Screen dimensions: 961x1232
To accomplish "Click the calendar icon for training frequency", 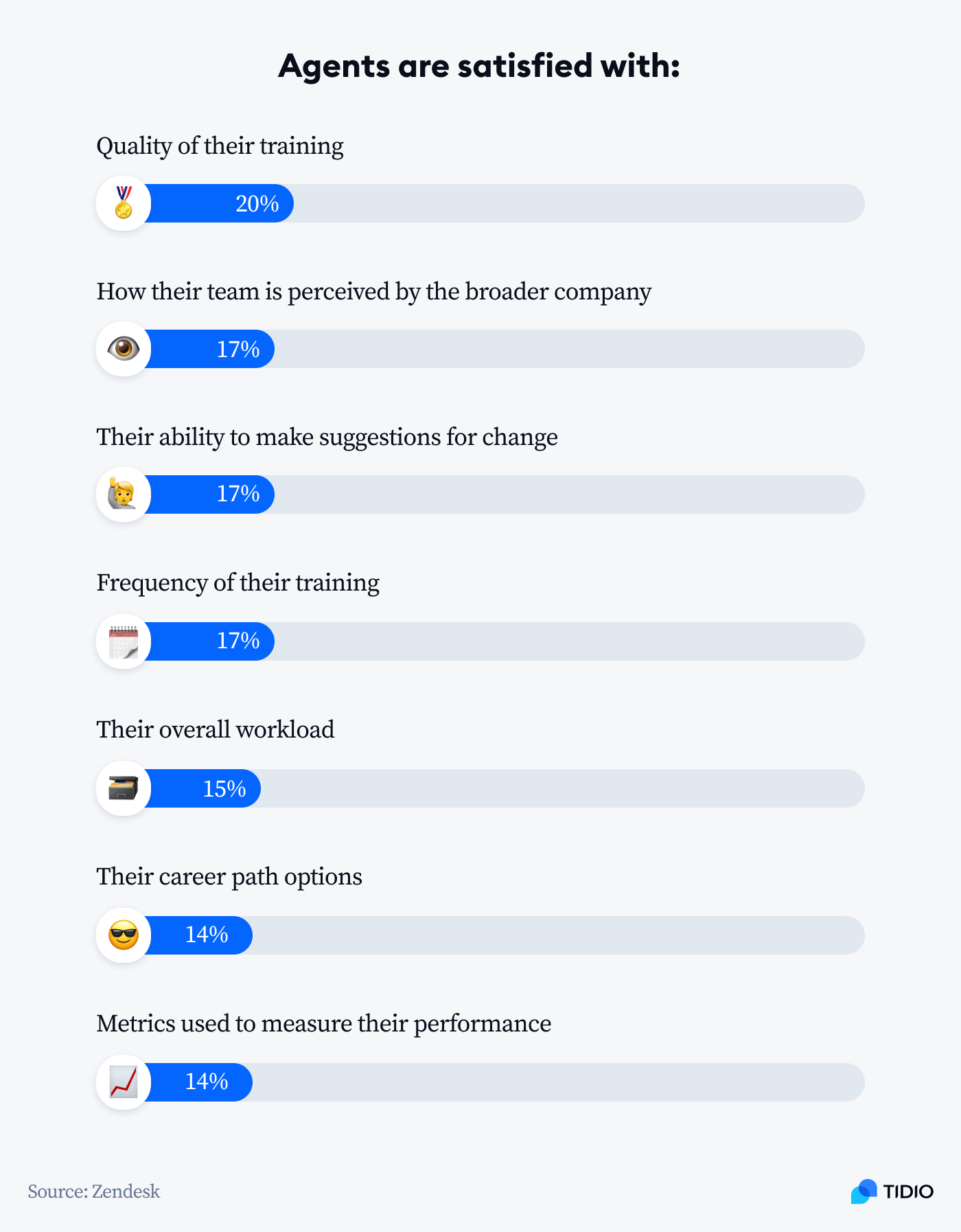I will 124,641.
